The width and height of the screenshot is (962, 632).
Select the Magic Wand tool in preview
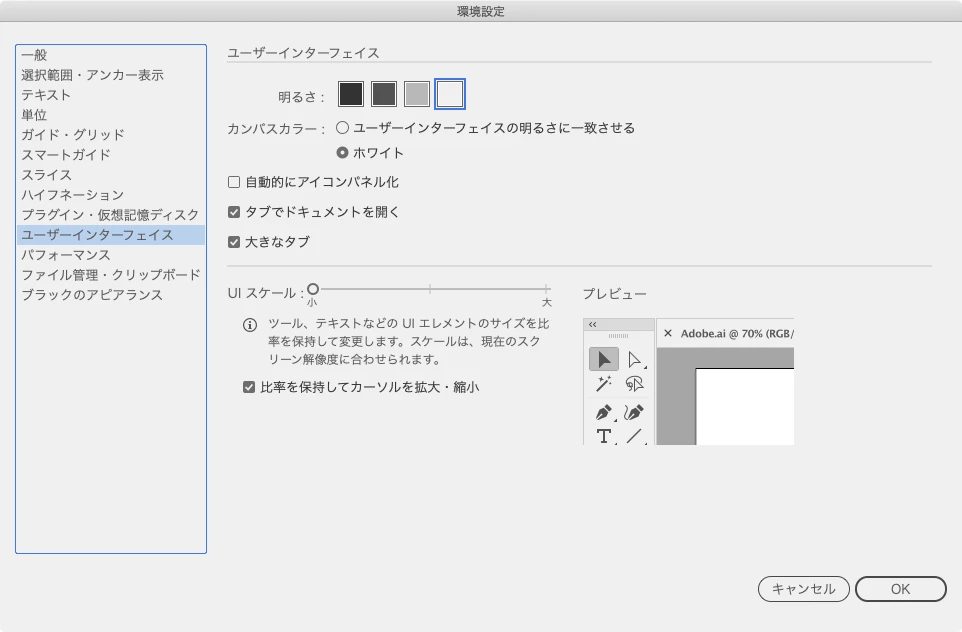pos(604,383)
